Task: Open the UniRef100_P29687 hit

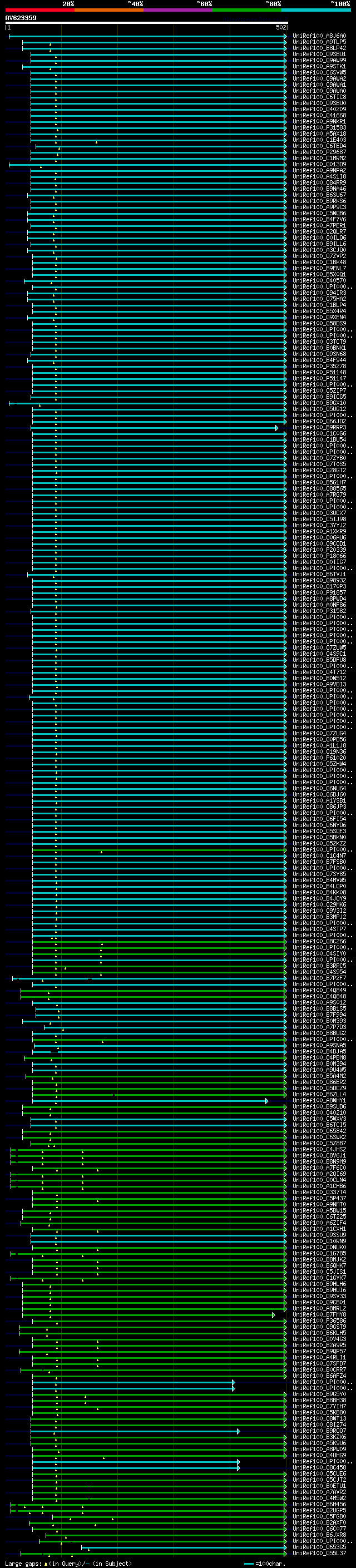Action: click(319, 152)
